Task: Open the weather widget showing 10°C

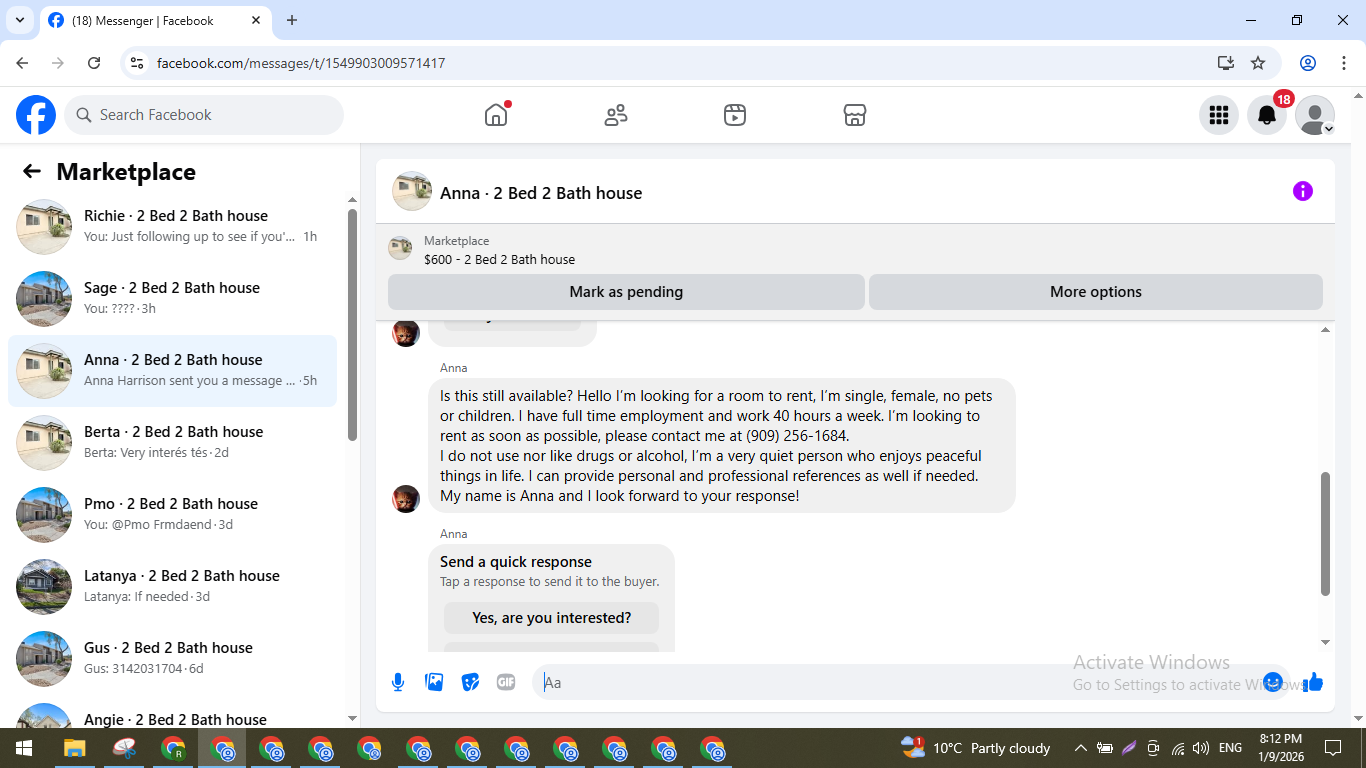Action: (975, 748)
